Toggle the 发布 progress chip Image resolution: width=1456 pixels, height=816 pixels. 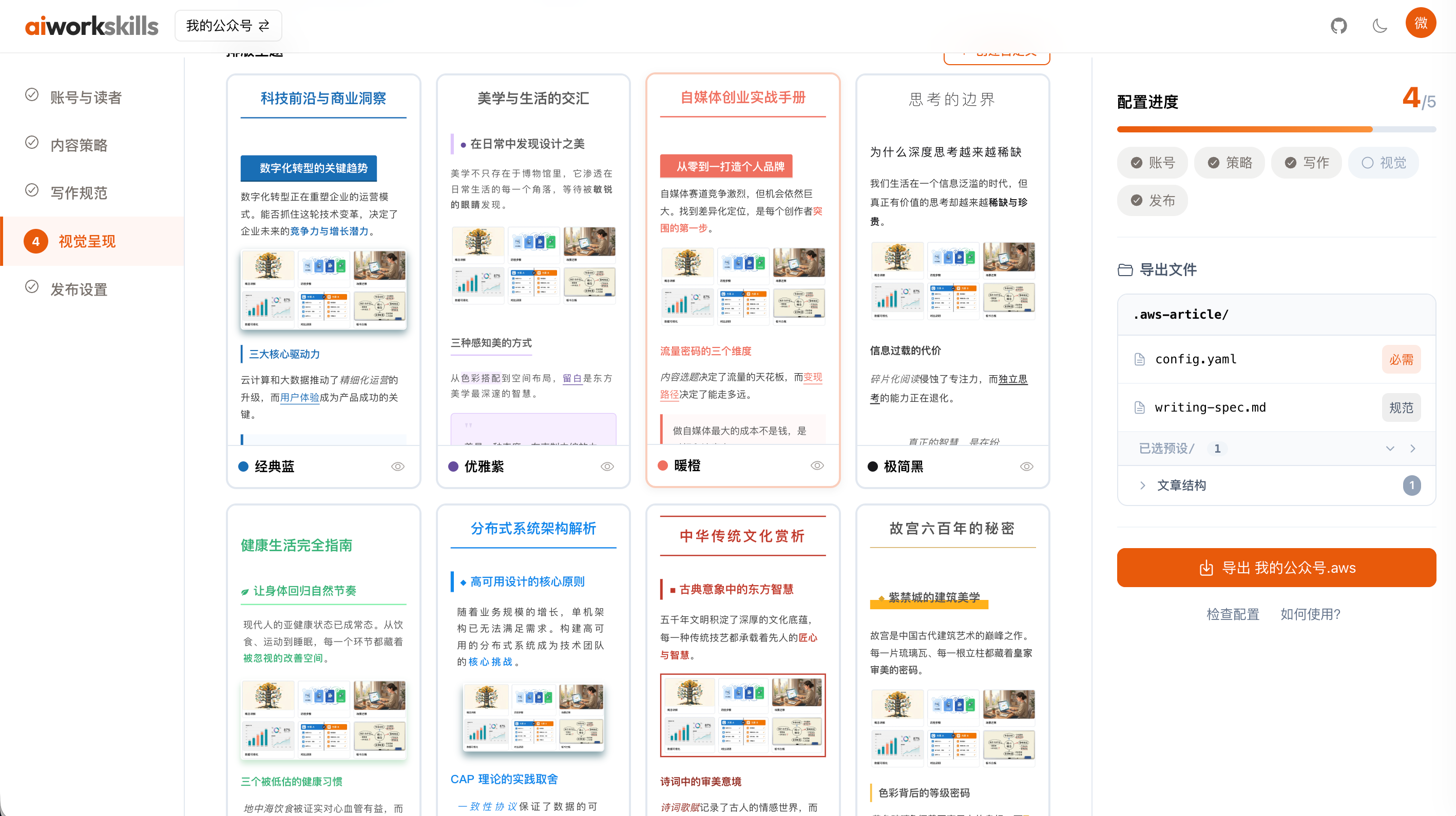coord(1152,201)
